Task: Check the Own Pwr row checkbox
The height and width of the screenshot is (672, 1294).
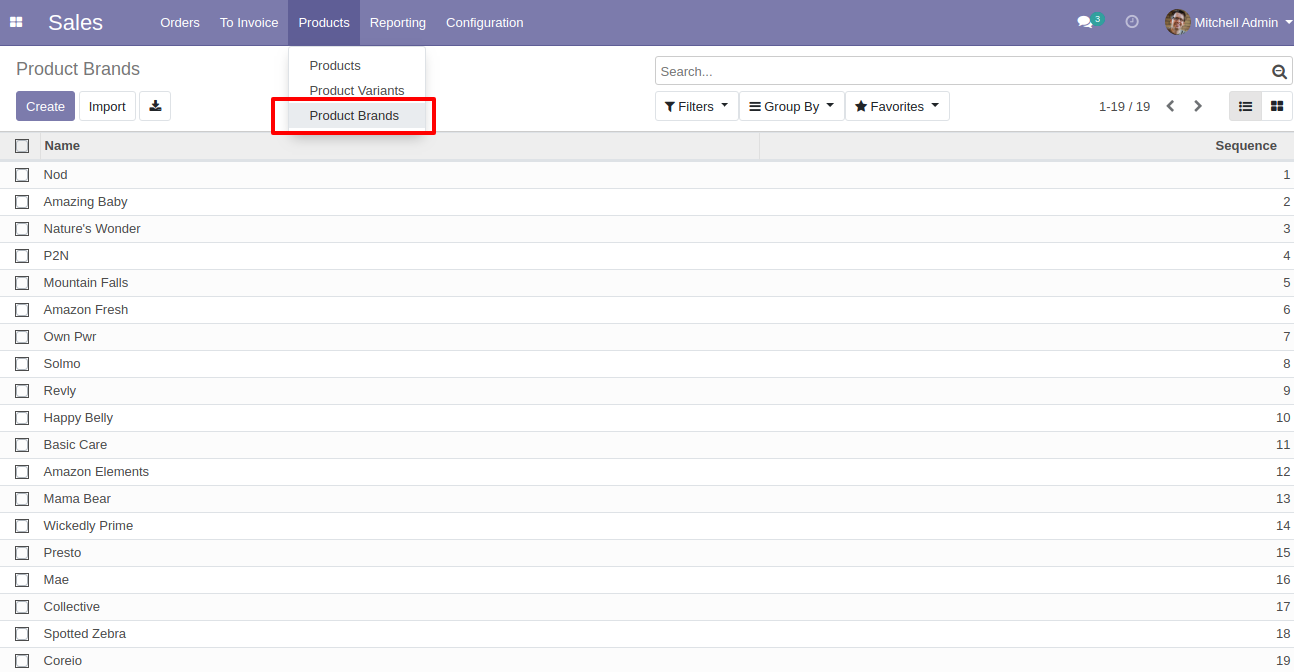Action: [x=22, y=337]
